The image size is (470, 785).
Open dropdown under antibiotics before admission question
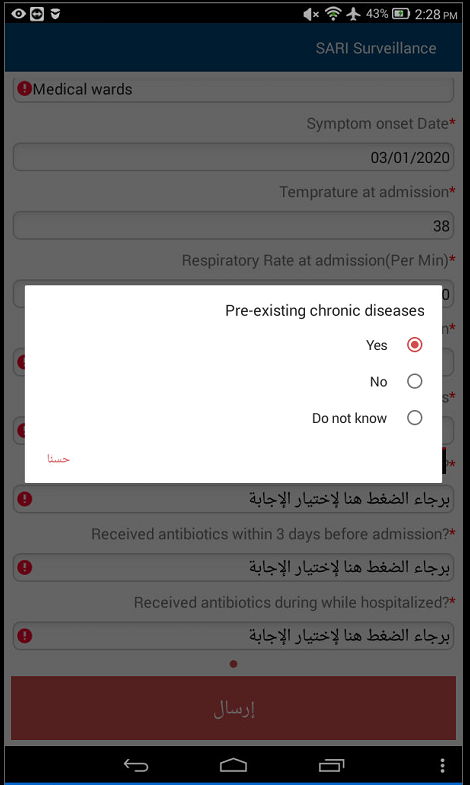coord(233,567)
